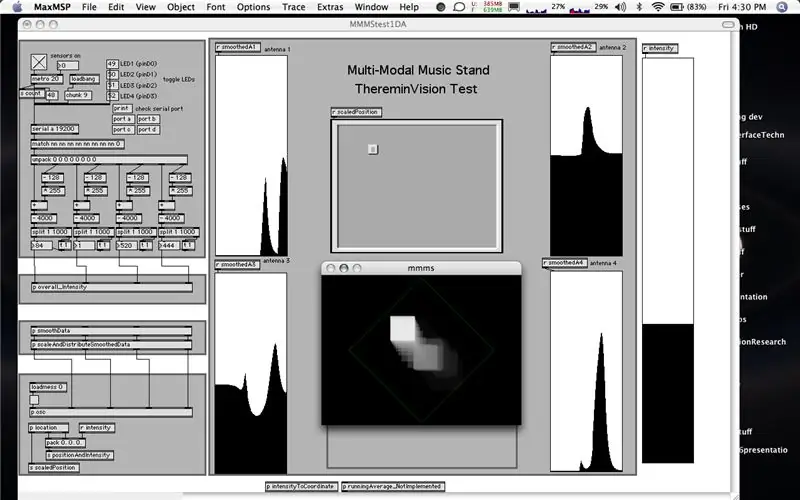Toggle the small box under loadmess 0
The image size is (800, 500).
pyautogui.click(x=34, y=400)
